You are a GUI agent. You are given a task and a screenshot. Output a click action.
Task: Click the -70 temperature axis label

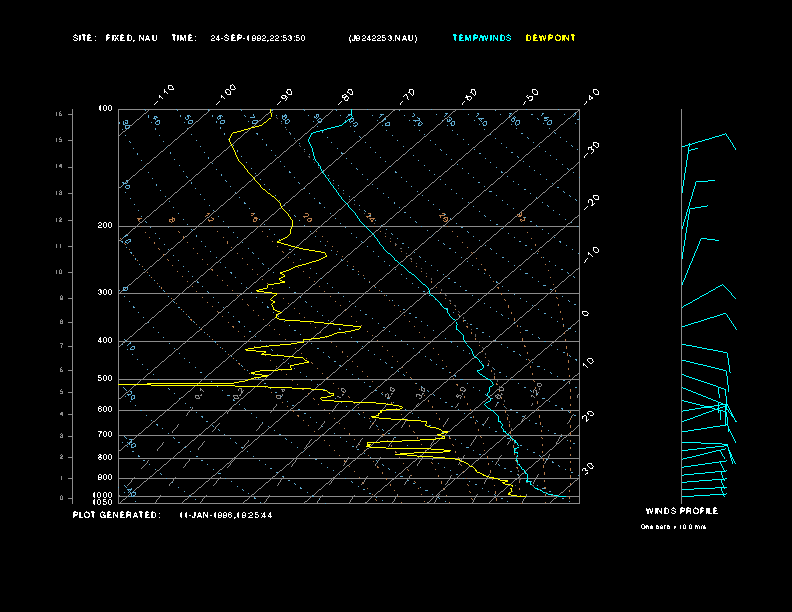pyautogui.click(x=408, y=96)
